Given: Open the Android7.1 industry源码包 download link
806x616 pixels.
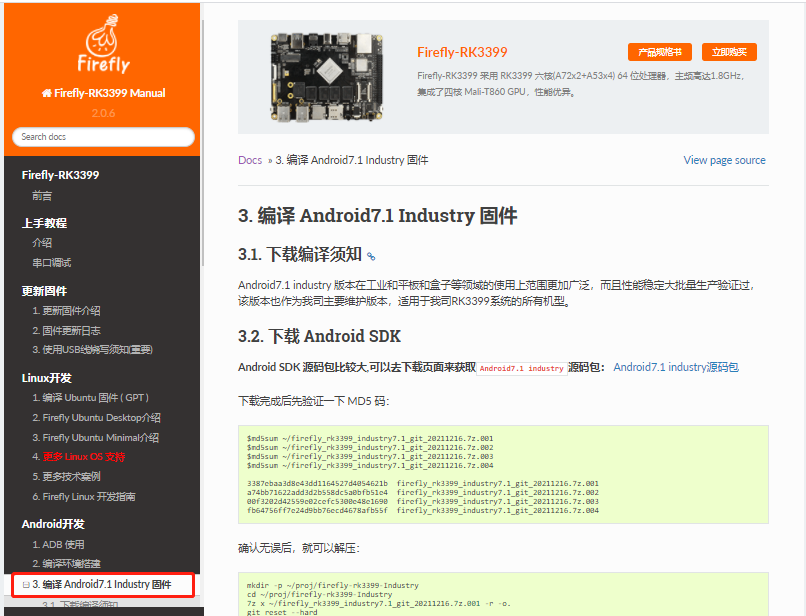Looking at the screenshot, I should tap(676, 367).
